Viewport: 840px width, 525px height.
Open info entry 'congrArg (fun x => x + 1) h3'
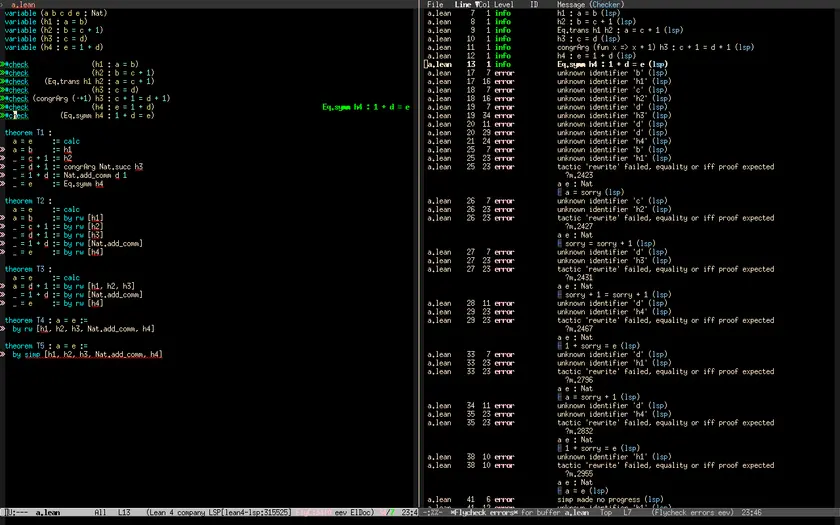(x=655, y=47)
